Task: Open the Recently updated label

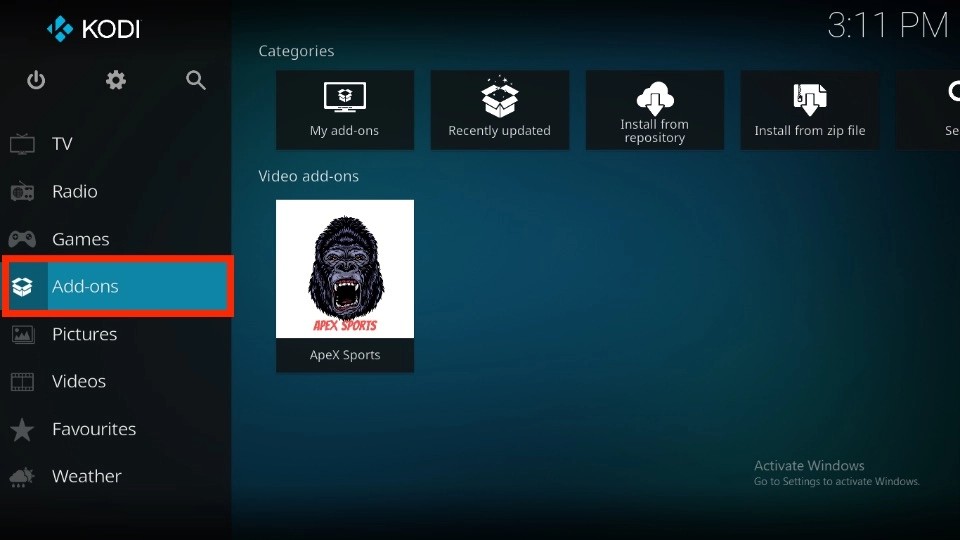Action: pyautogui.click(x=500, y=130)
